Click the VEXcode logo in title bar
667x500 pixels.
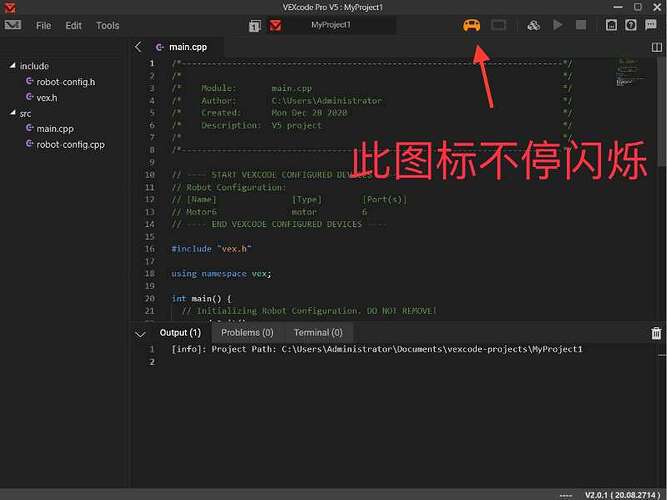[x=10, y=7]
